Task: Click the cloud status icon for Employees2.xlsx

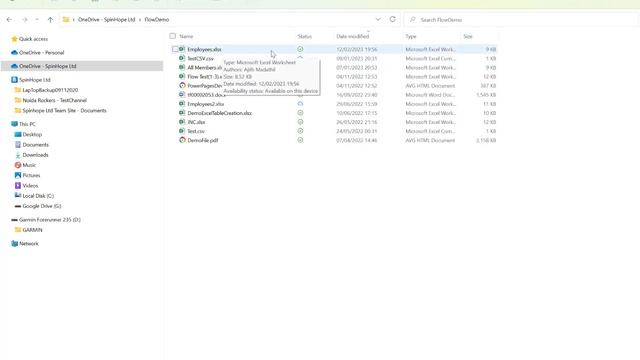Action: tap(300, 104)
